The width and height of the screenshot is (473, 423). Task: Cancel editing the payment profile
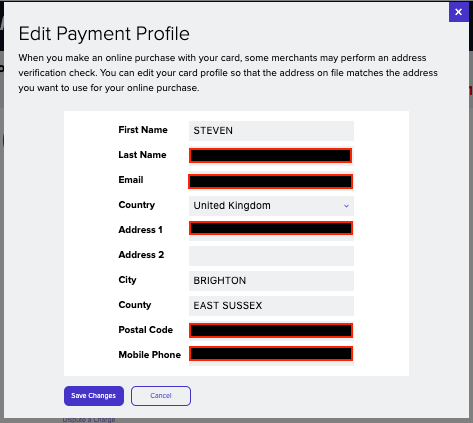(161, 396)
